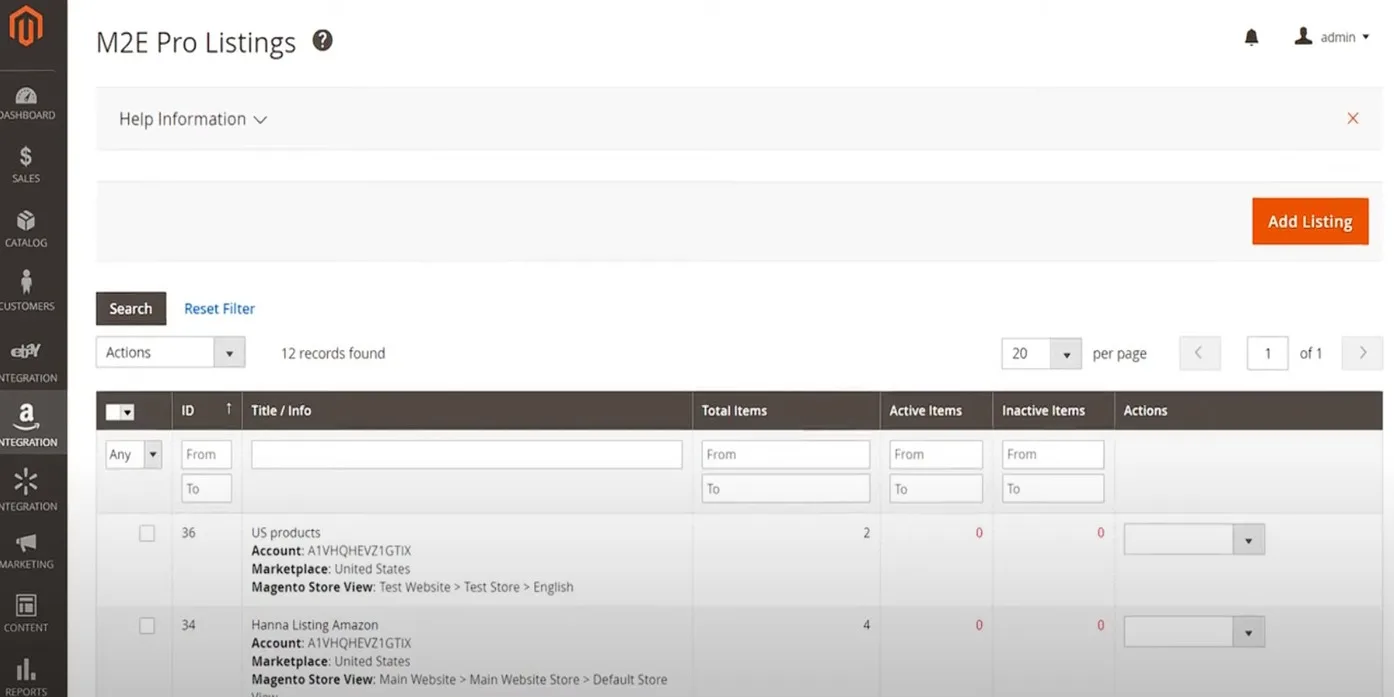Sort by the ID column header
The image size is (1394, 697).
tap(207, 410)
